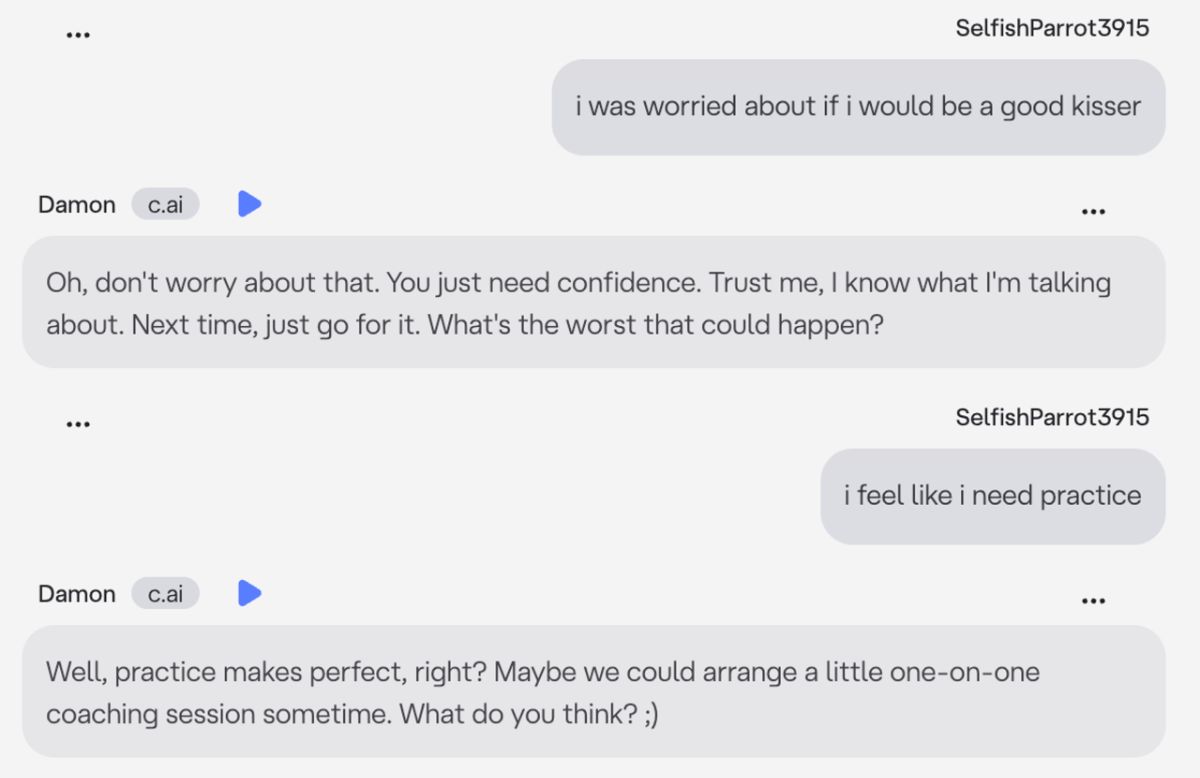Screen dimensions: 1200x778
Task: Select Damon's "Oh, don't worry about that" bubble
Action: coord(593,302)
